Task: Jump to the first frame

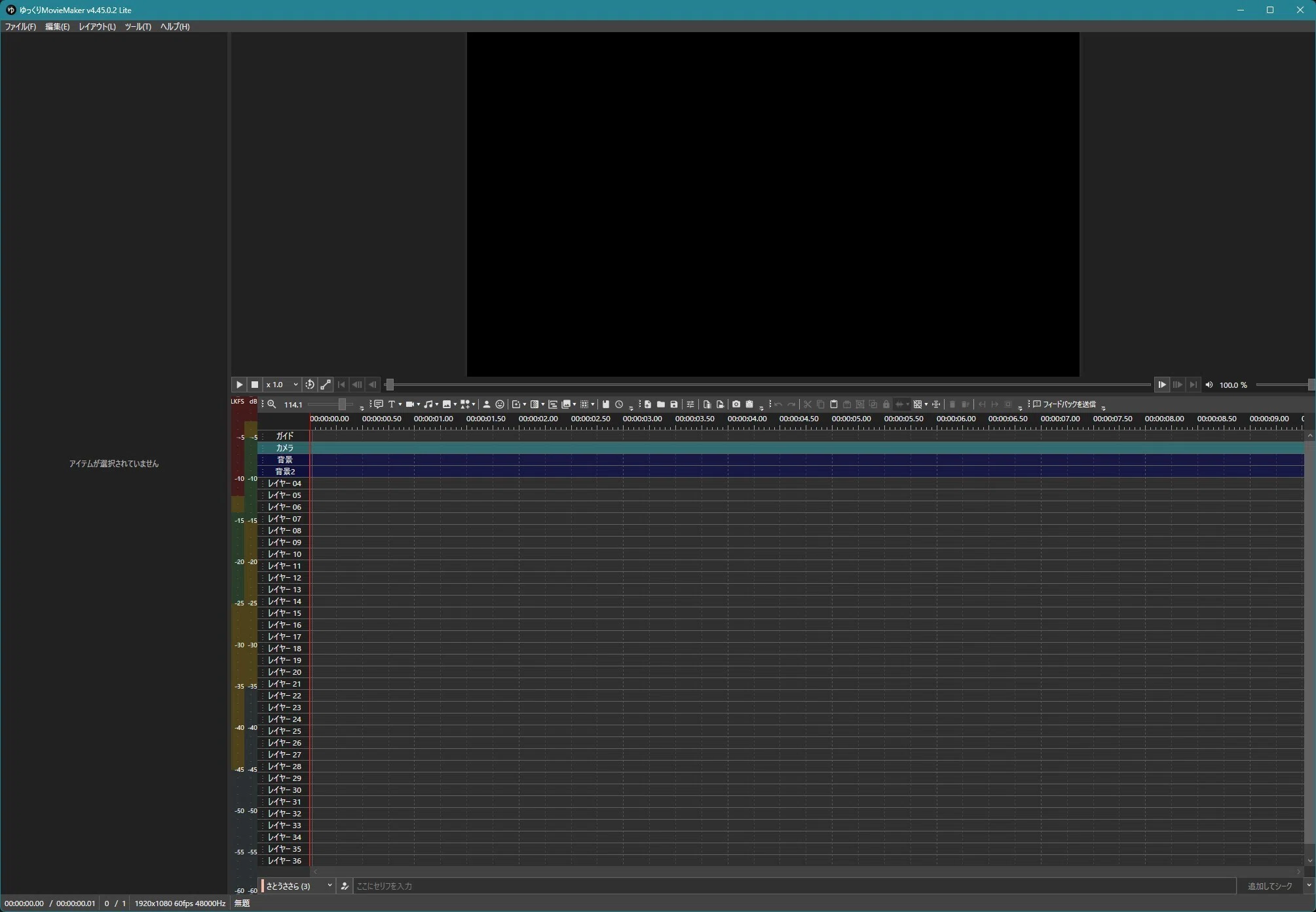Action: 341,385
